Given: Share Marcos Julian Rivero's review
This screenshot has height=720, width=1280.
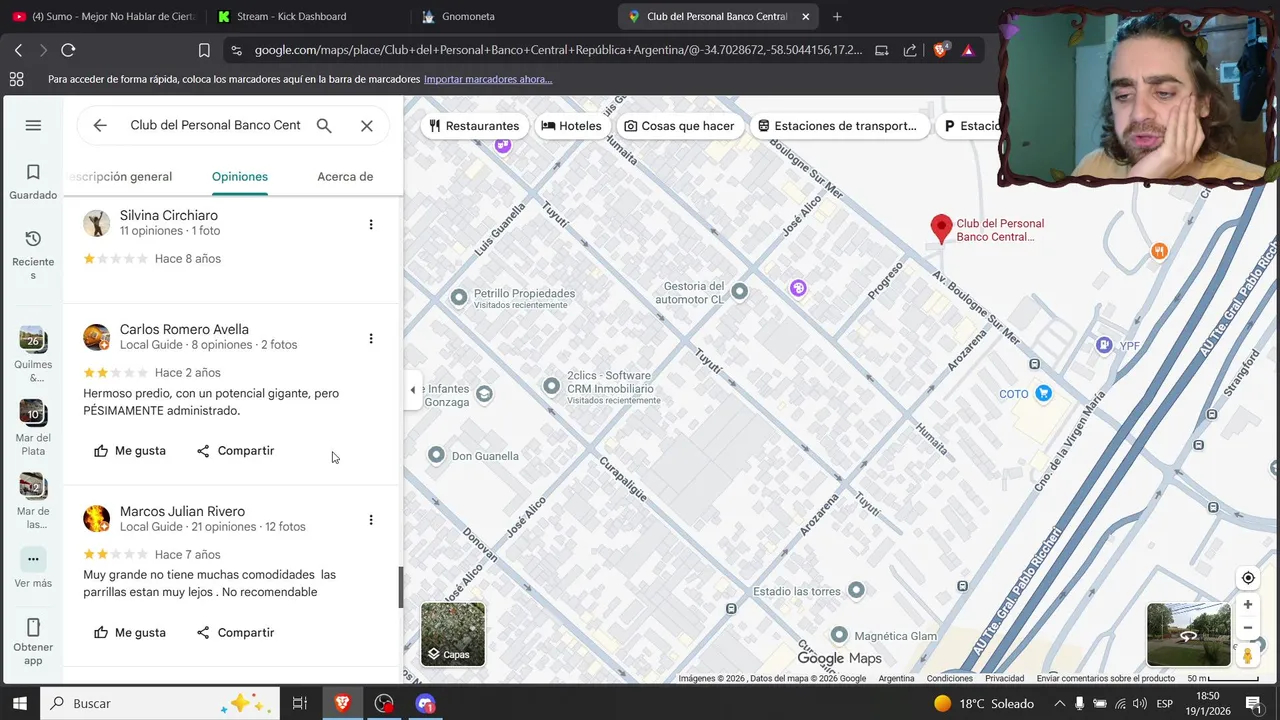Looking at the screenshot, I should pos(235,633).
